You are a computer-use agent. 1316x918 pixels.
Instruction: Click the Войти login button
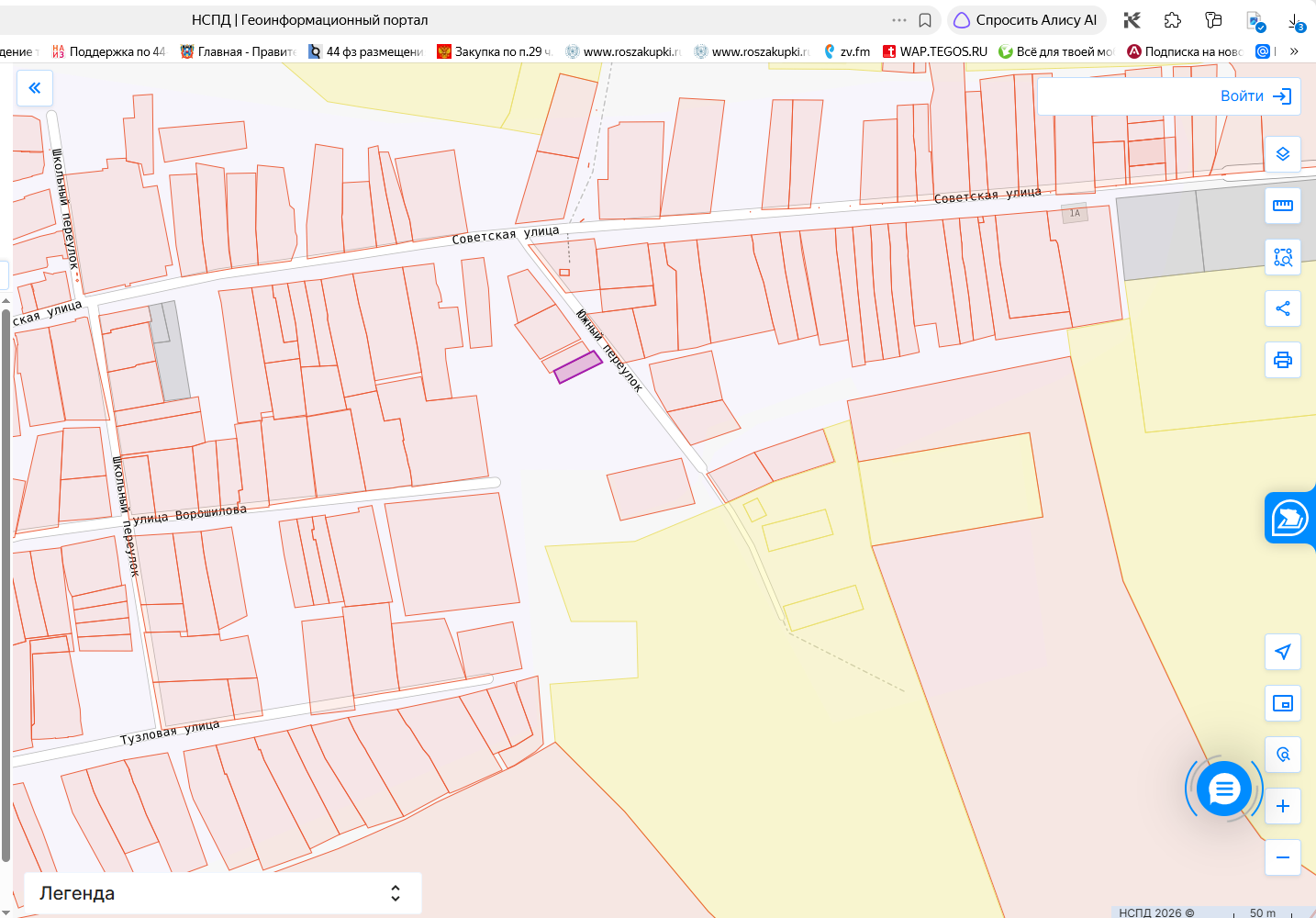[1255, 96]
